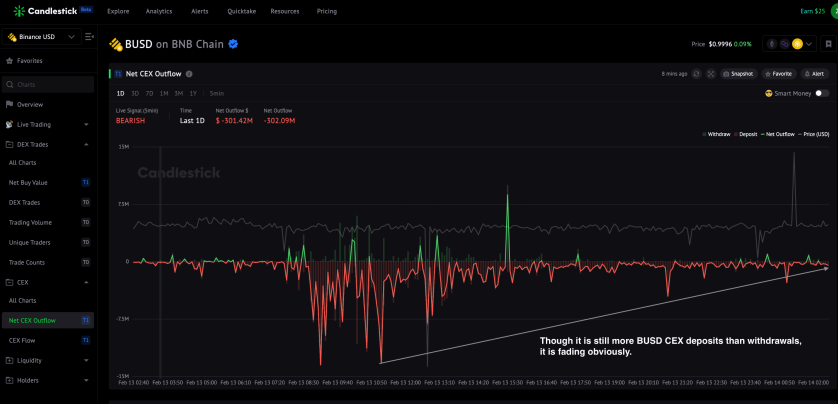838x404 pixels.
Task: Select the 3M time range
Action: [x=179, y=94]
